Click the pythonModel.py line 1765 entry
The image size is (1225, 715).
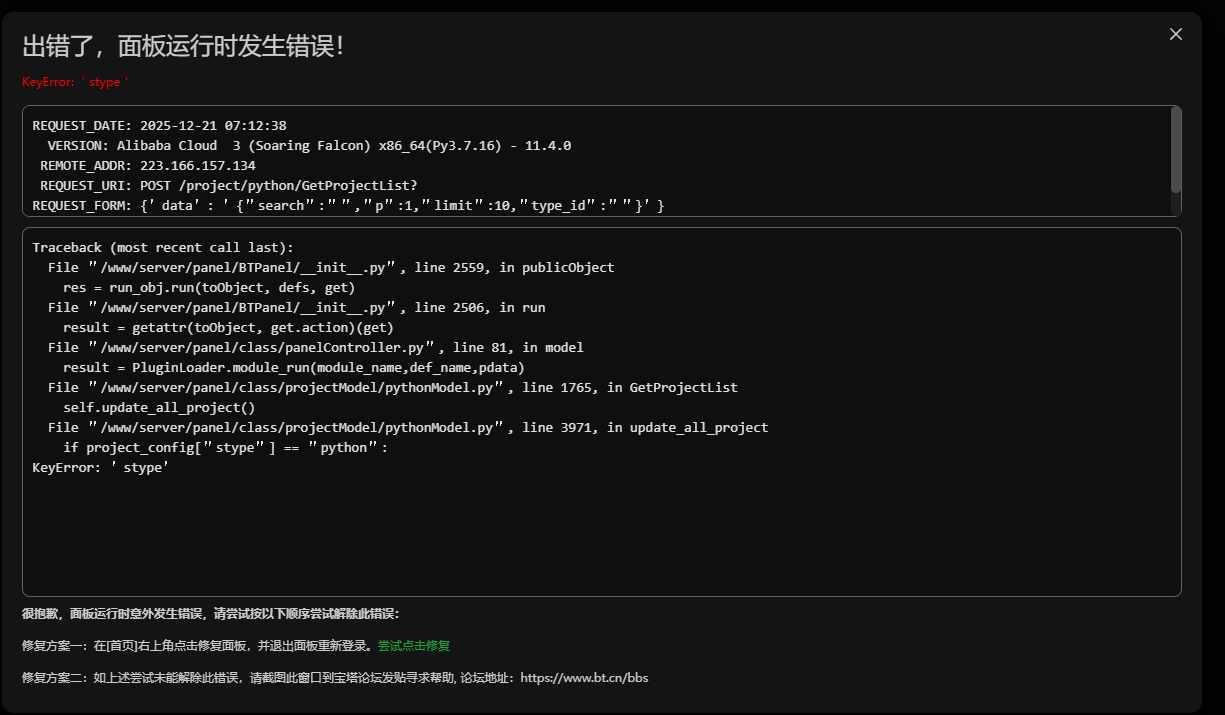tap(392, 387)
